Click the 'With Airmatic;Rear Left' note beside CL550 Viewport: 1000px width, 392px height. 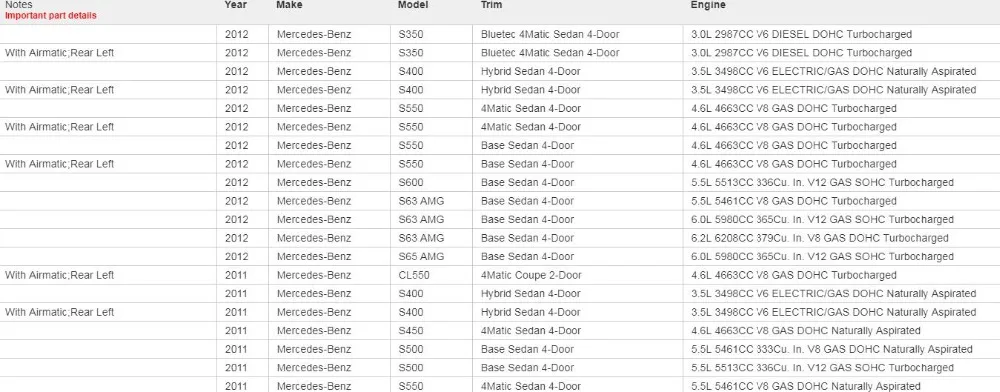[59, 275]
